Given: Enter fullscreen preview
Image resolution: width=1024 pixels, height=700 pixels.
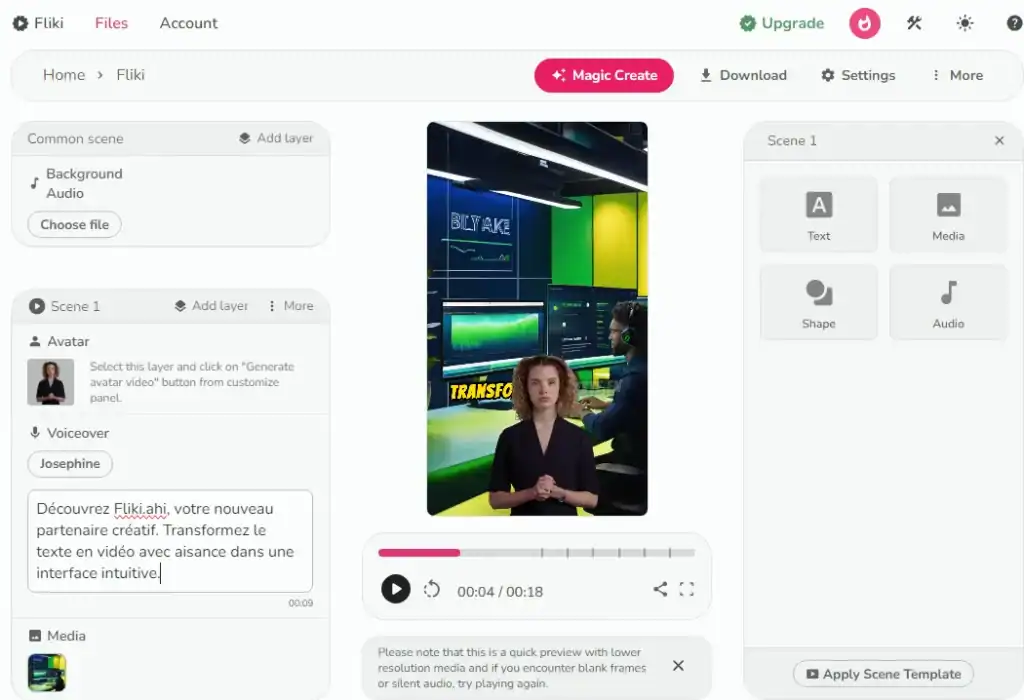Looking at the screenshot, I should click(x=686, y=589).
